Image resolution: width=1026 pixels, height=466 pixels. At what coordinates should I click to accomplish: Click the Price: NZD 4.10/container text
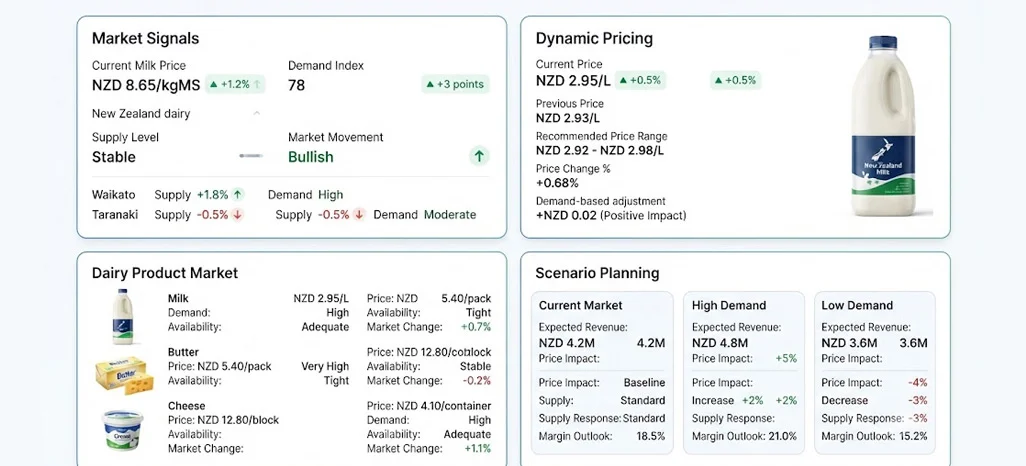[429, 406]
